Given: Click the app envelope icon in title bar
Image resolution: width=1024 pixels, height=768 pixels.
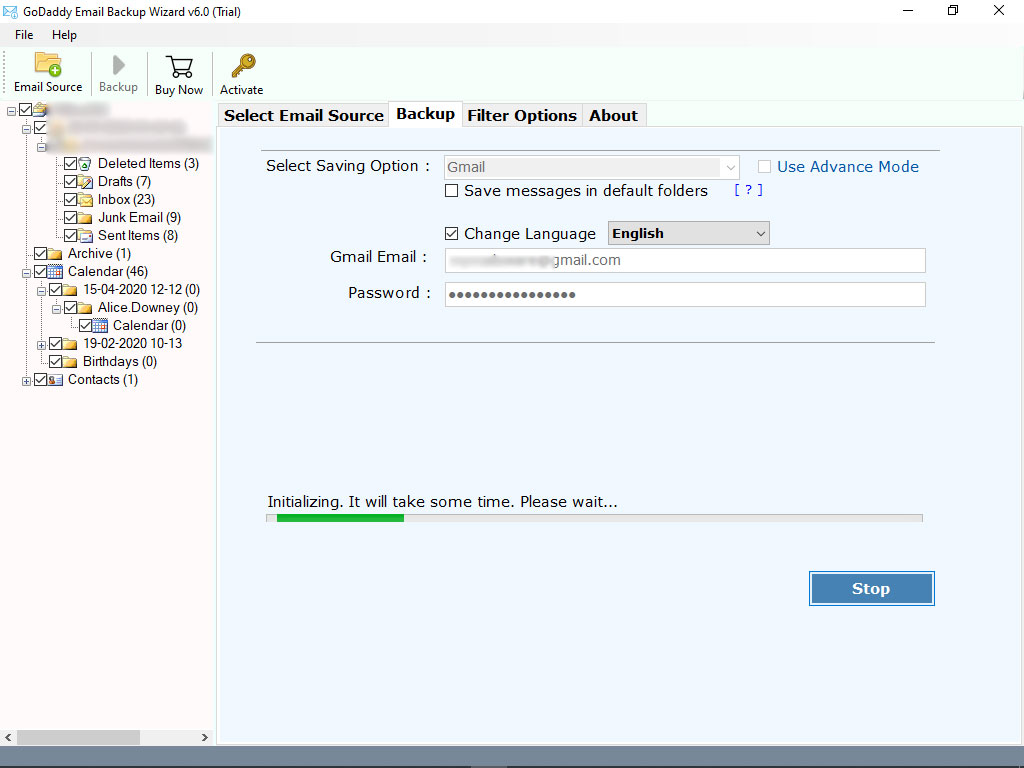Looking at the screenshot, I should click(x=10, y=12).
